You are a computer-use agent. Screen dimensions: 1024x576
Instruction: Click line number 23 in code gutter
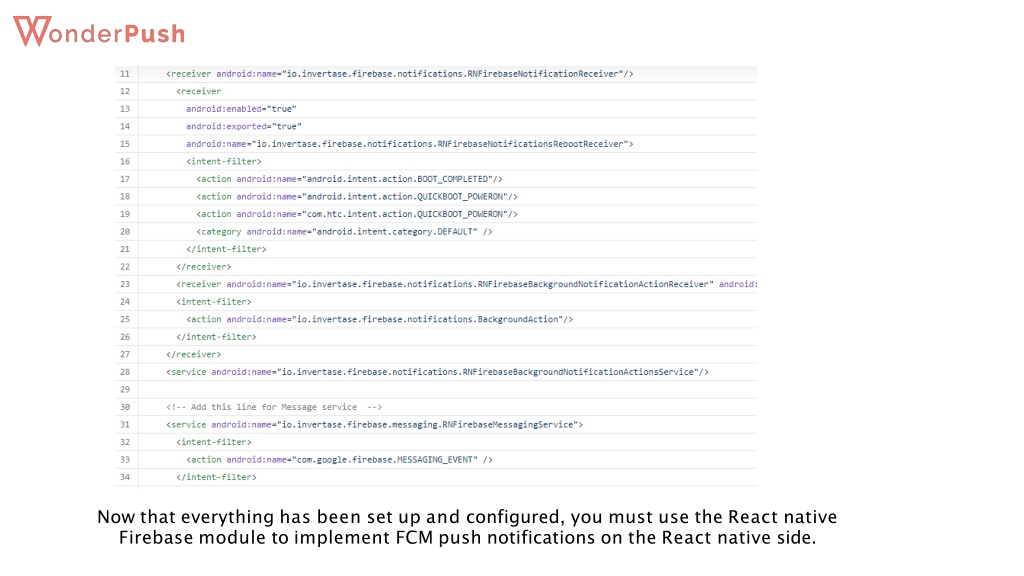[x=125, y=284]
